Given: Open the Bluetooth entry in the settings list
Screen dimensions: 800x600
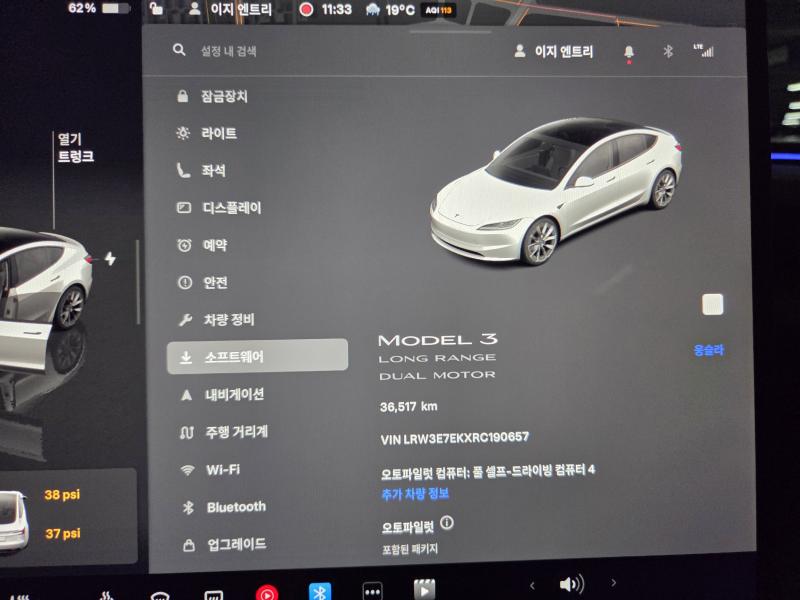Looking at the screenshot, I should click(x=224, y=507).
